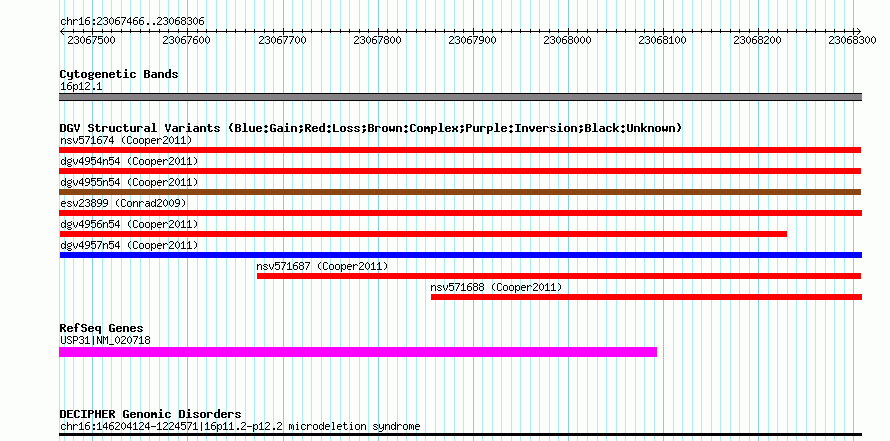
Task: Click the black DECIPHER microdeletion syndrome bar
Action: [x=460, y=434]
